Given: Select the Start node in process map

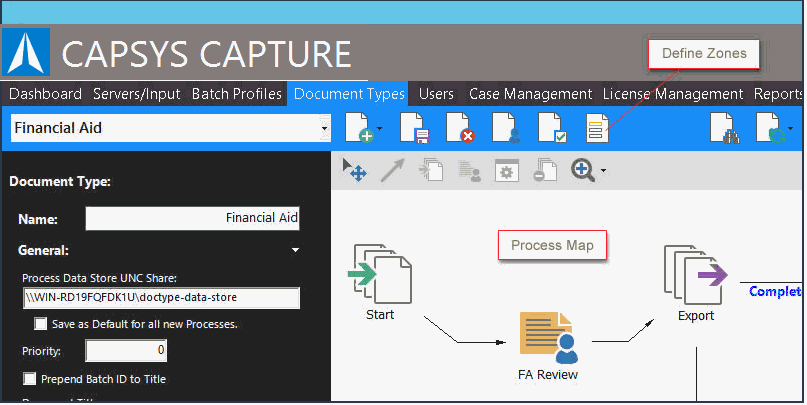Looking at the screenshot, I should click(380, 282).
